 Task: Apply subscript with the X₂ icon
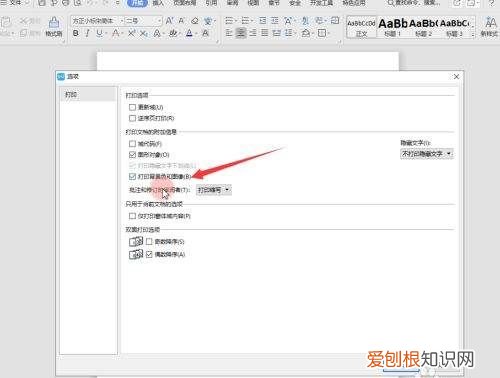point(143,33)
